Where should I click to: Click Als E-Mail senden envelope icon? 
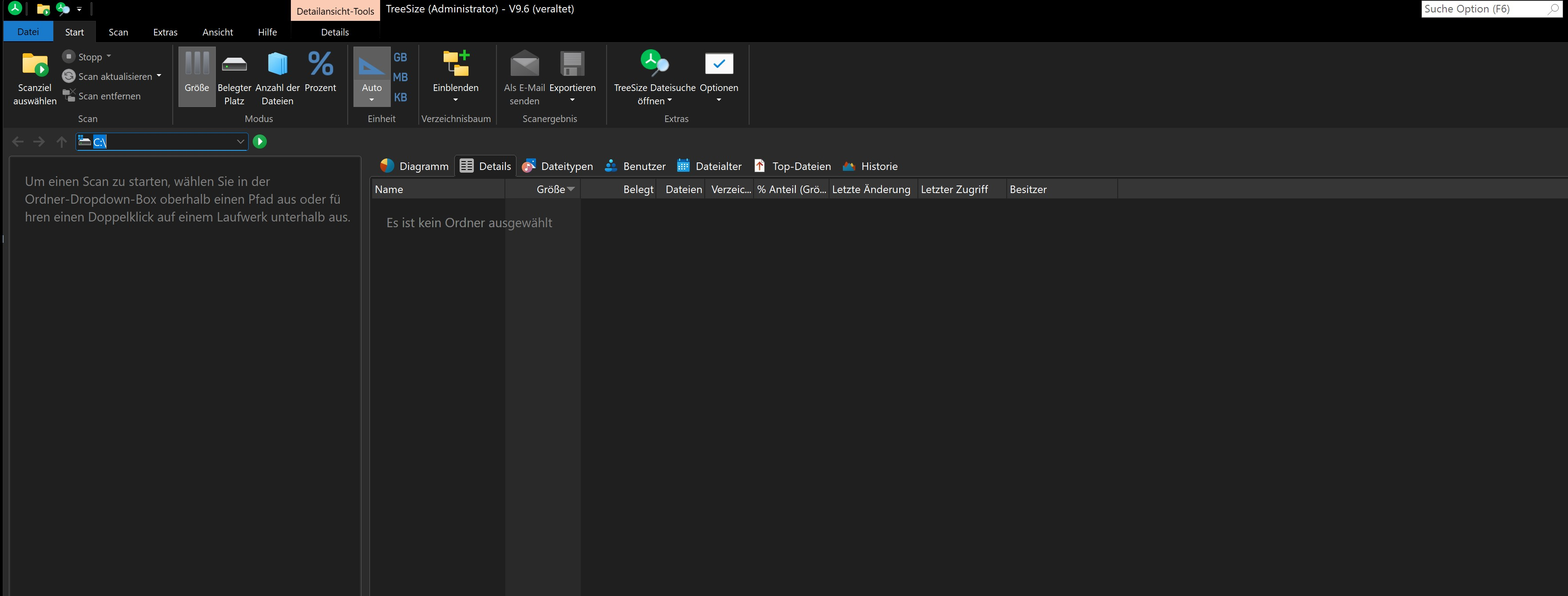pyautogui.click(x=524, y=63)
